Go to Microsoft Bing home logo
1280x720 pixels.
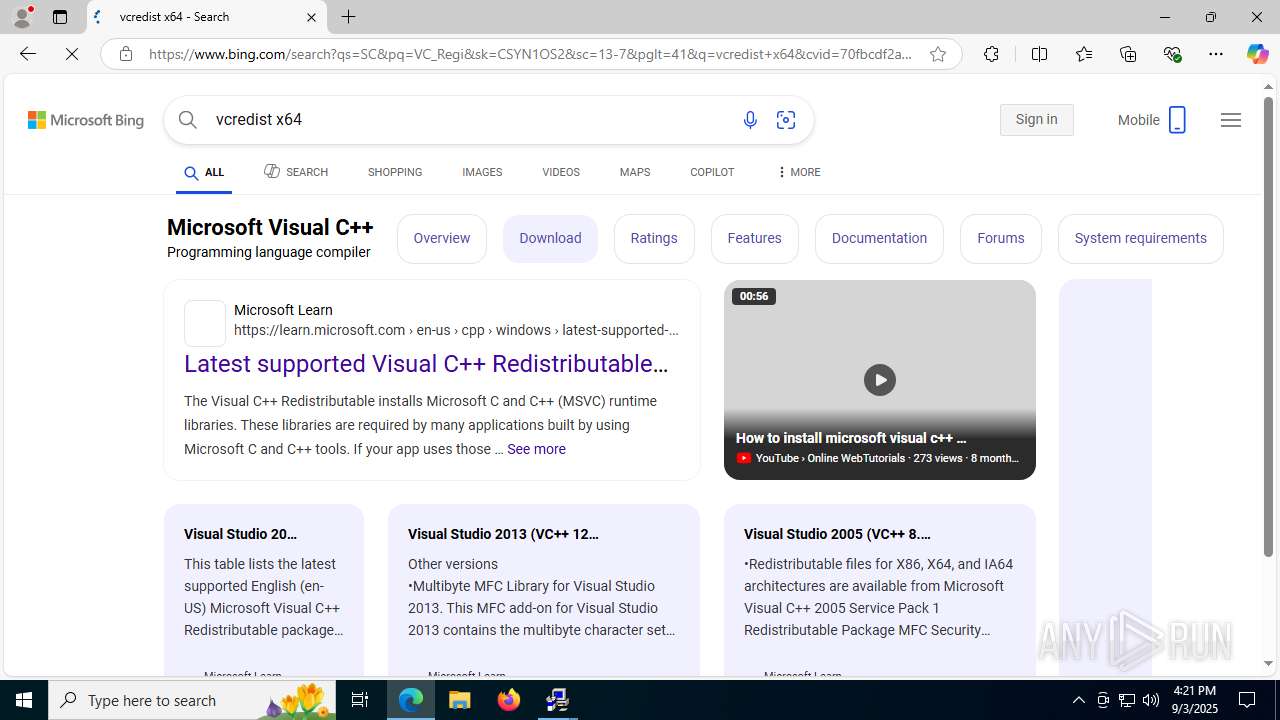point(86,120)
